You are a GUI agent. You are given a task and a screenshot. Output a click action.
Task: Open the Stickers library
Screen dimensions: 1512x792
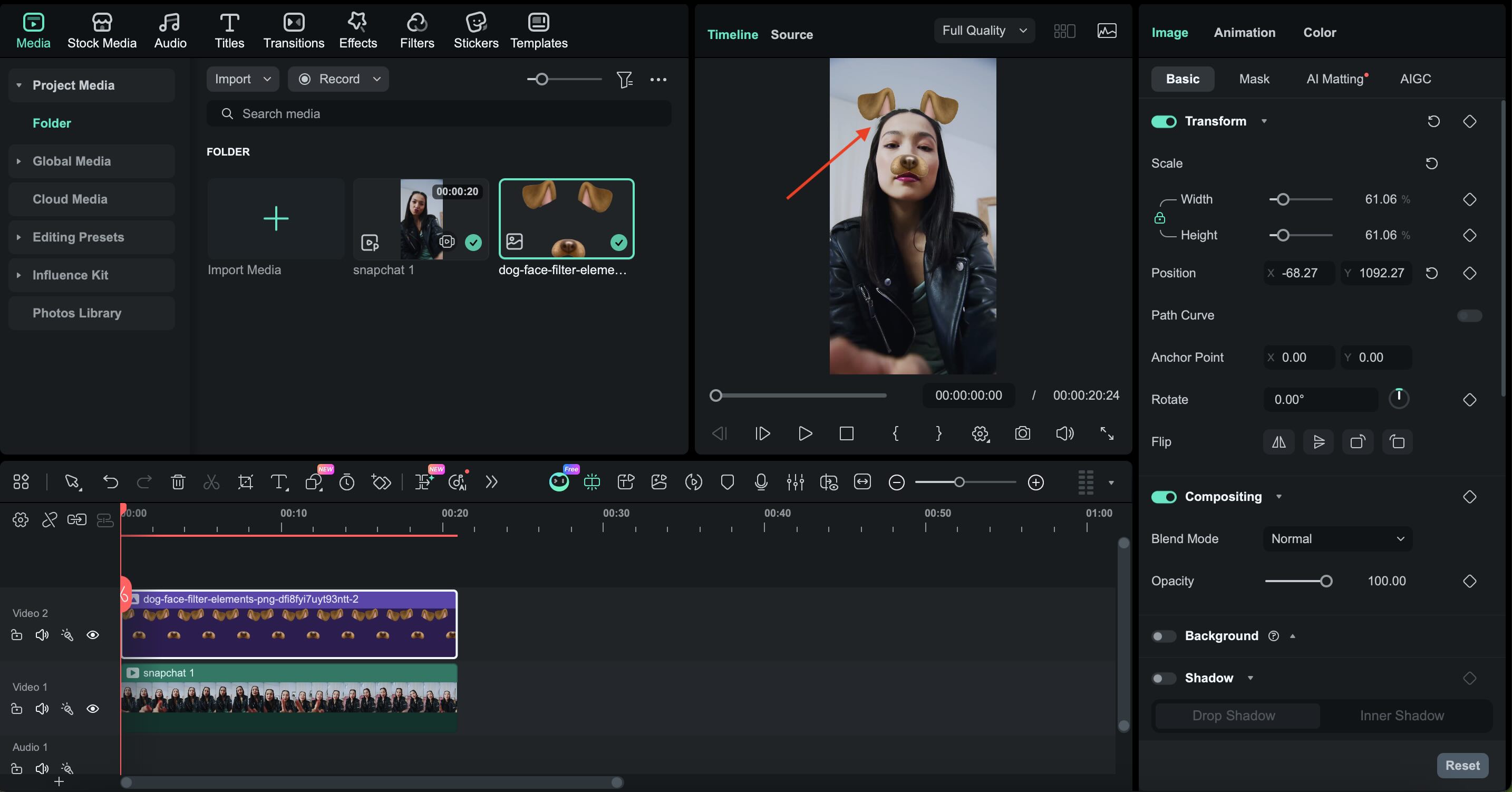(476, 31)
